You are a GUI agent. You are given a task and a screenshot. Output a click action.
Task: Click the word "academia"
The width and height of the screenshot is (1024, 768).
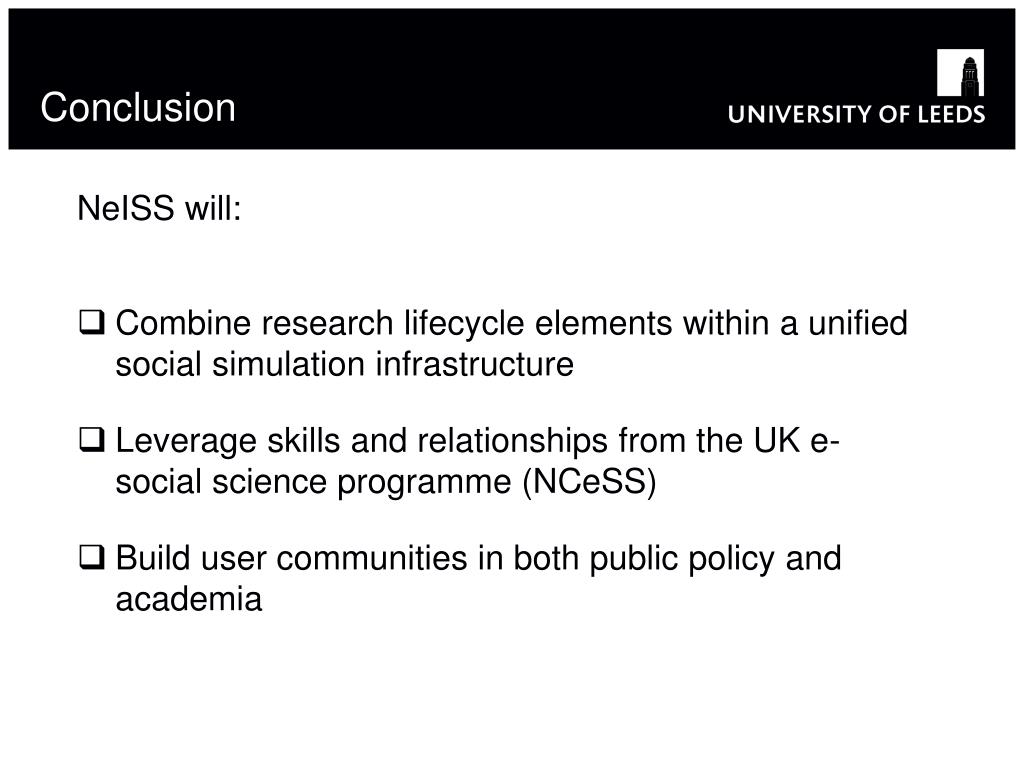(189, 599)
